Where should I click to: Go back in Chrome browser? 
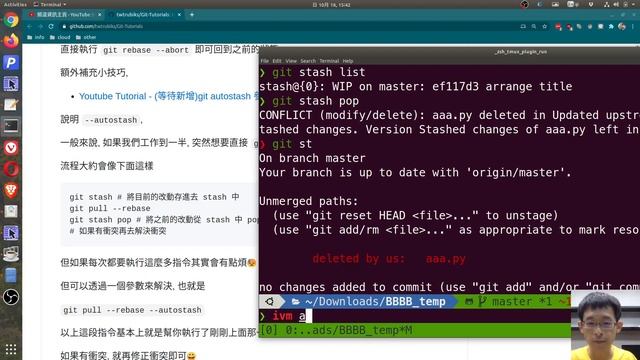(x=29, y=26)
